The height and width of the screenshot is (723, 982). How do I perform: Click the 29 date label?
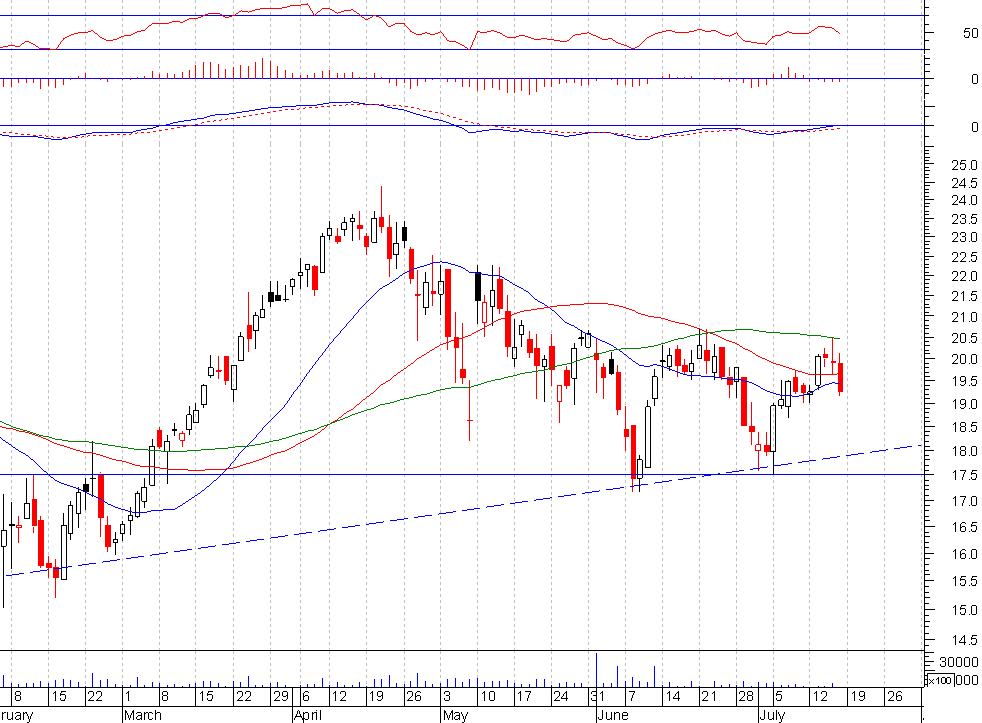tap(281, 697)
